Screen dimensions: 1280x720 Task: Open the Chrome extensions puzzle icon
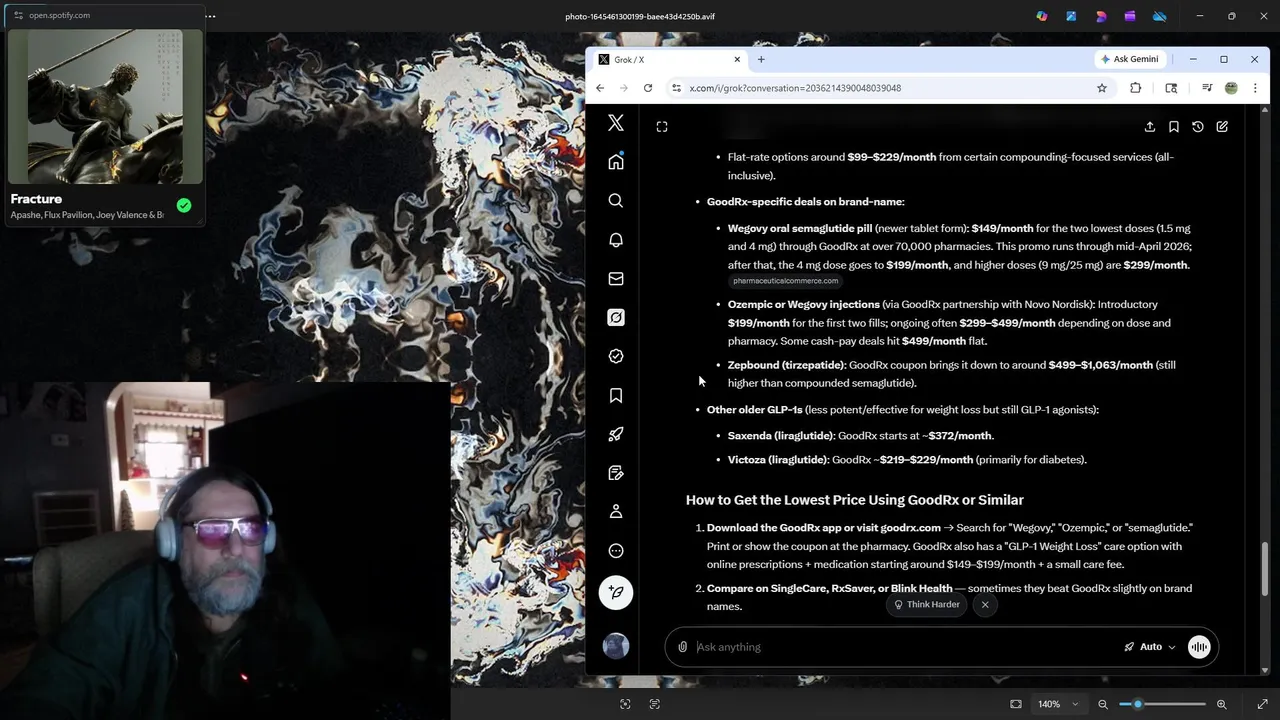point(1135,88)
